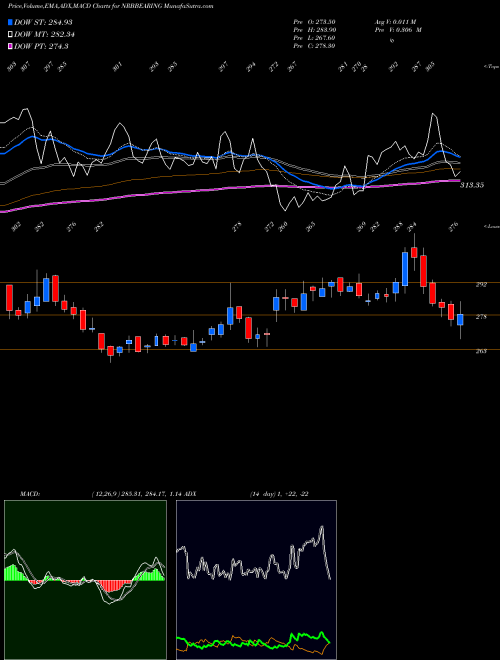Viewport: 500px width, 660px height.
Task: Click the 'MACD:' panel heading
Action: point(29,494)
